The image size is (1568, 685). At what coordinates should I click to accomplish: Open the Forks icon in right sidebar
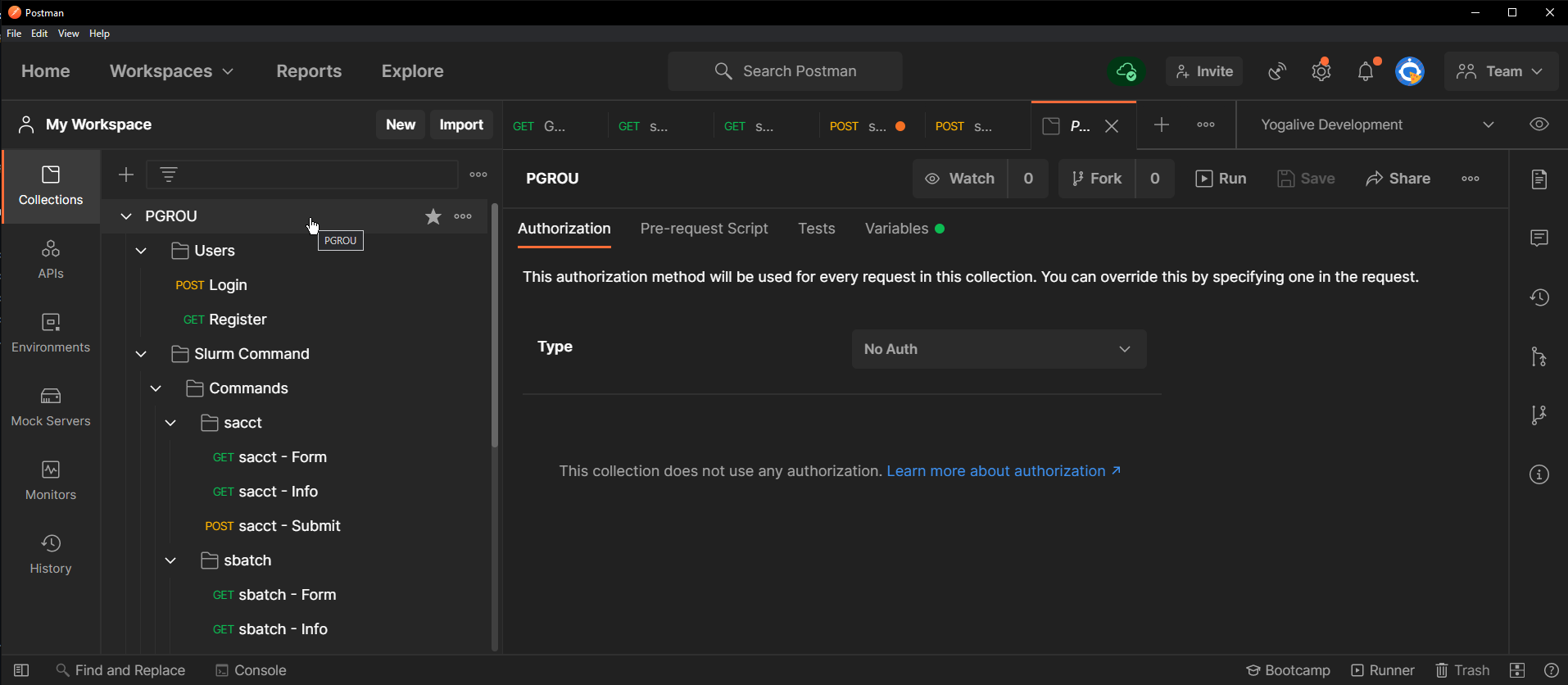click(x=1539, y=415)
